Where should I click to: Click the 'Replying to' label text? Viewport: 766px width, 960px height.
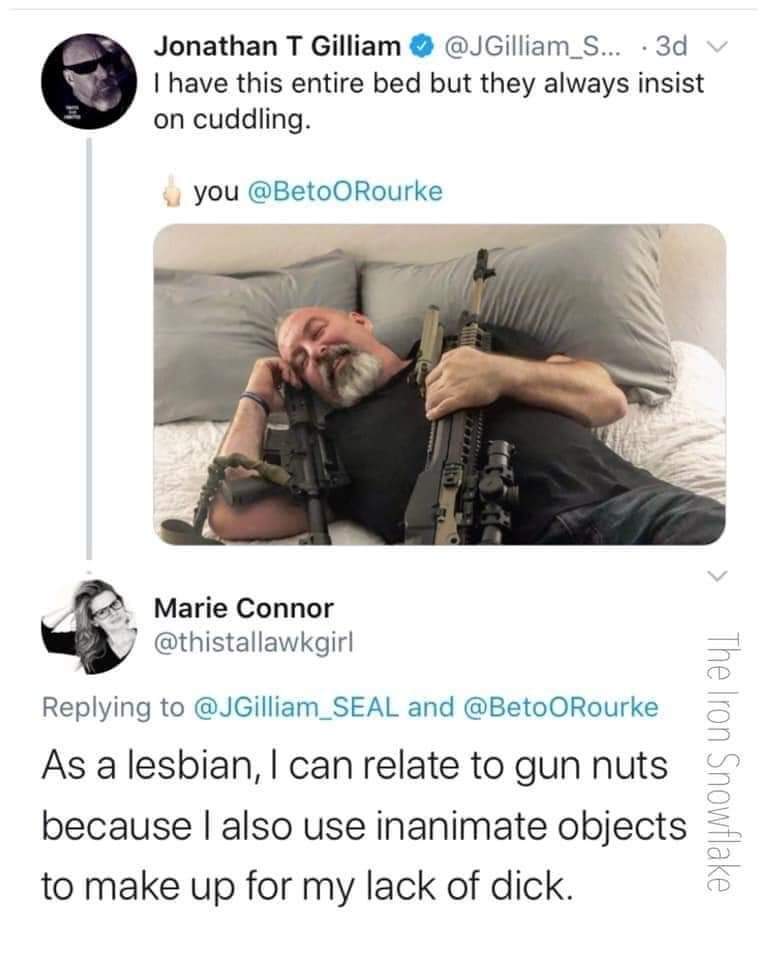[x=113, y=708]
